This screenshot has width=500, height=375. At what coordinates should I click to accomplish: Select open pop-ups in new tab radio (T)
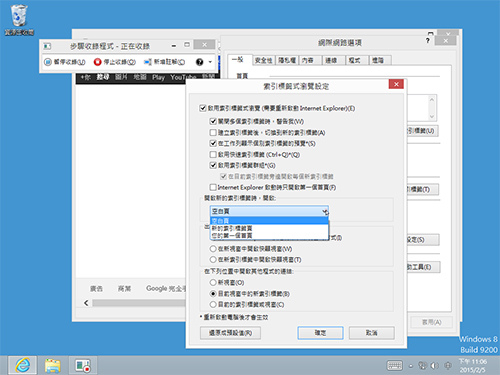click(x=213, y=259)
